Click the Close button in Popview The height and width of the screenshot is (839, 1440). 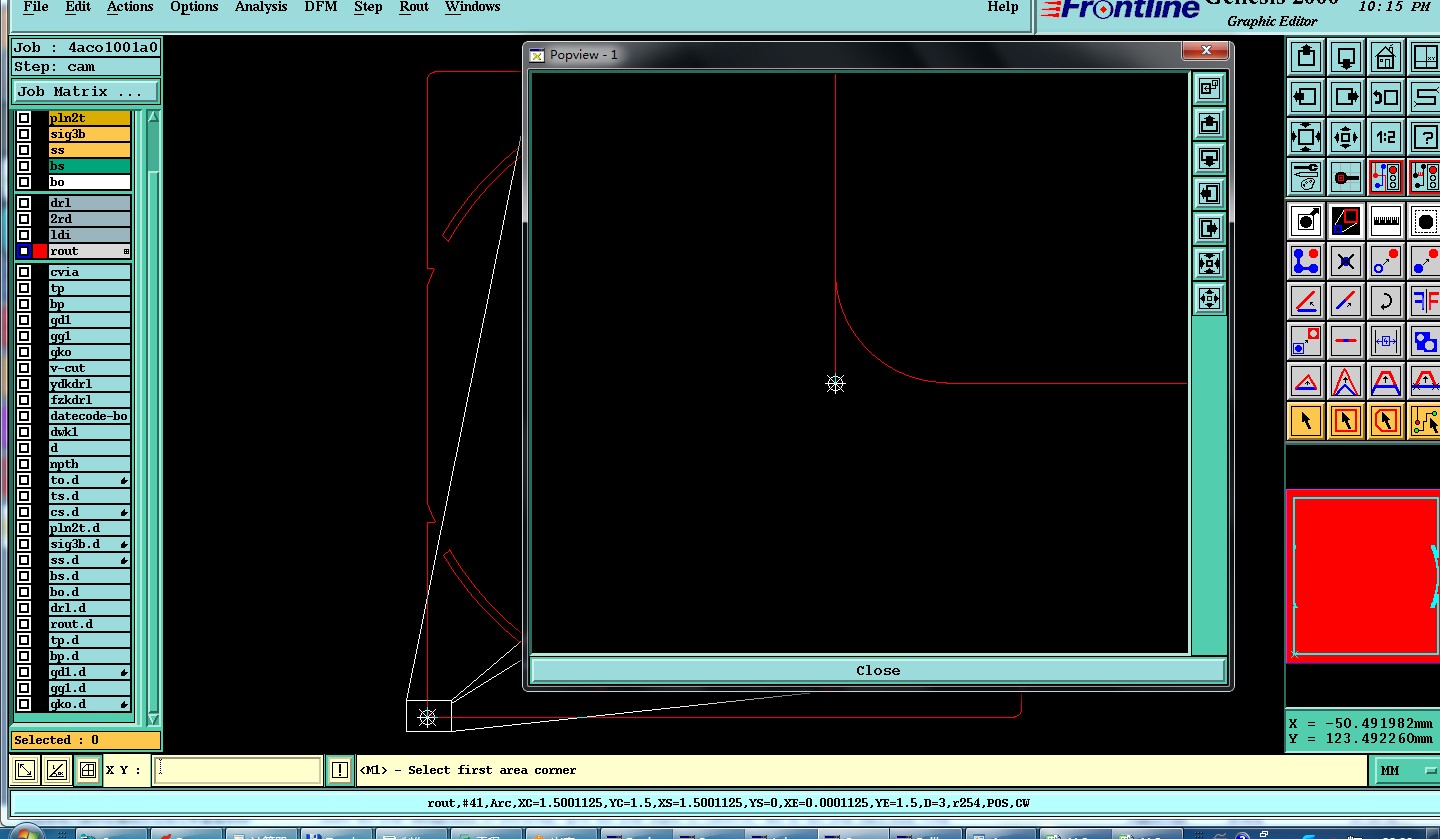(x=878, y=670)
